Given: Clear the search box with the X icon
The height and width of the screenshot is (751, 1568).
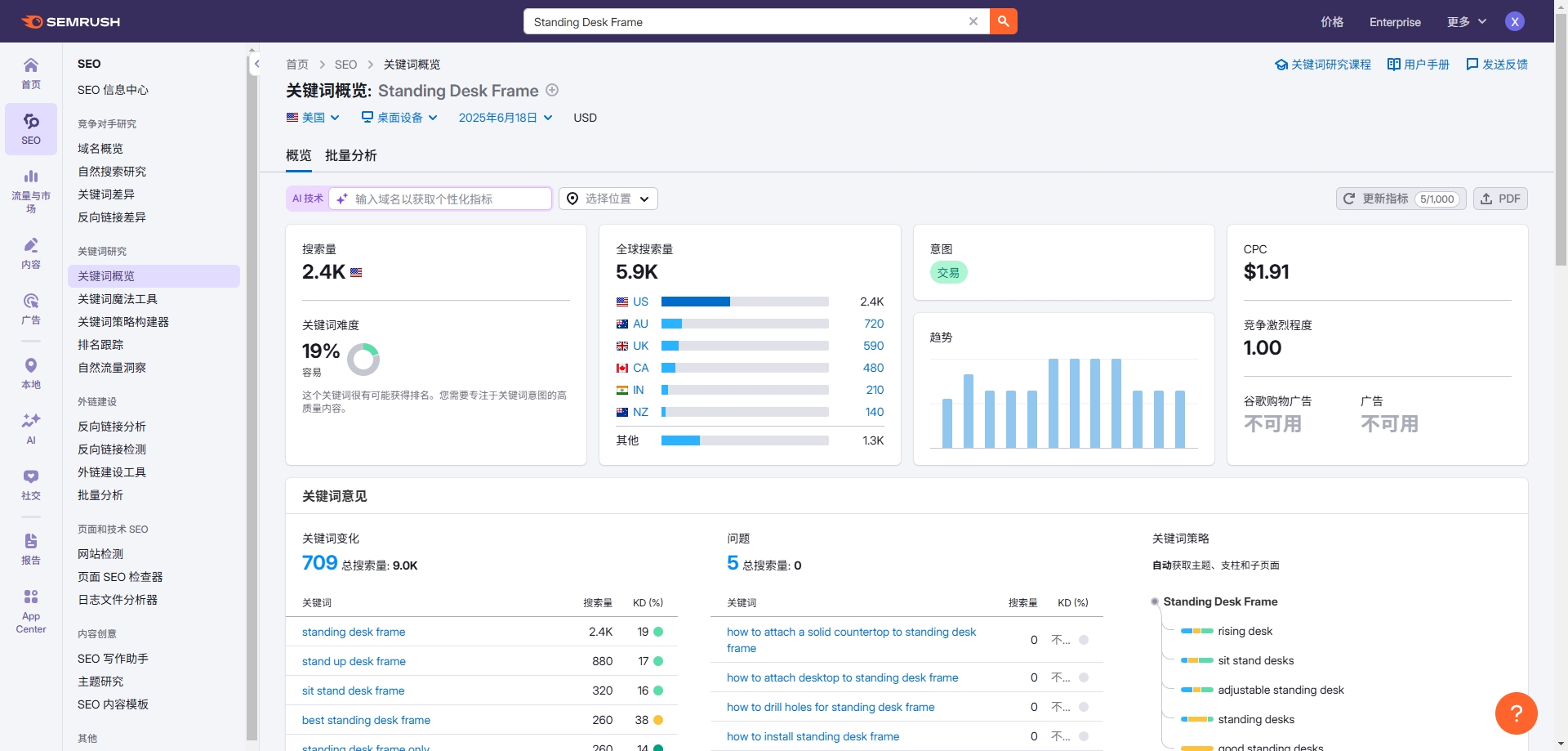Looking at the screenshot, I should (973, 22).
